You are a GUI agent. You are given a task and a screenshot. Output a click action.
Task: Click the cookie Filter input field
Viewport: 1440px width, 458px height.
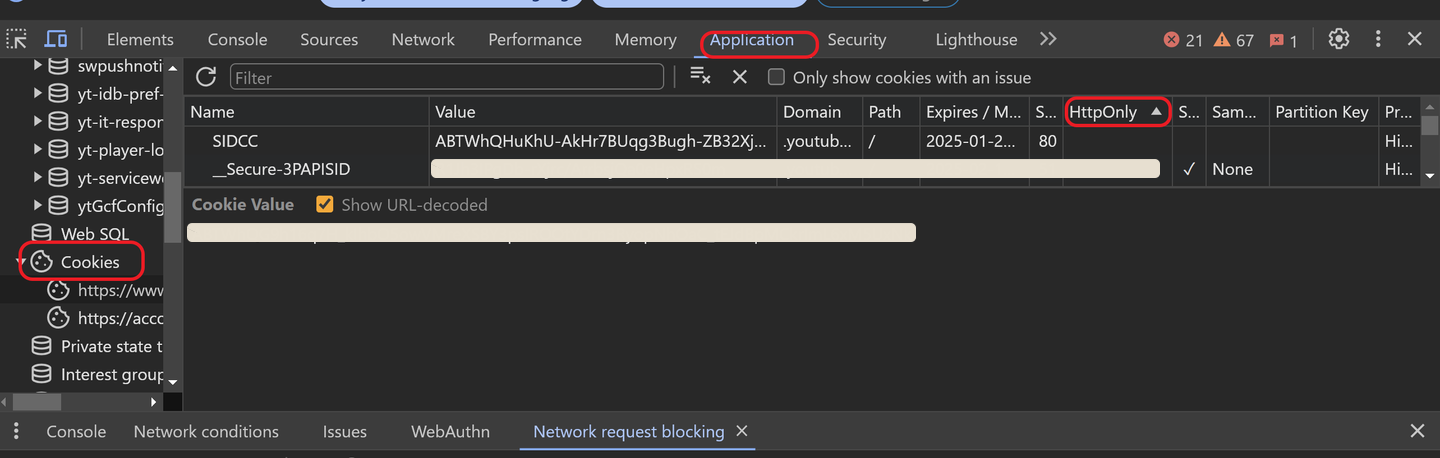click(x=446, y=78)
